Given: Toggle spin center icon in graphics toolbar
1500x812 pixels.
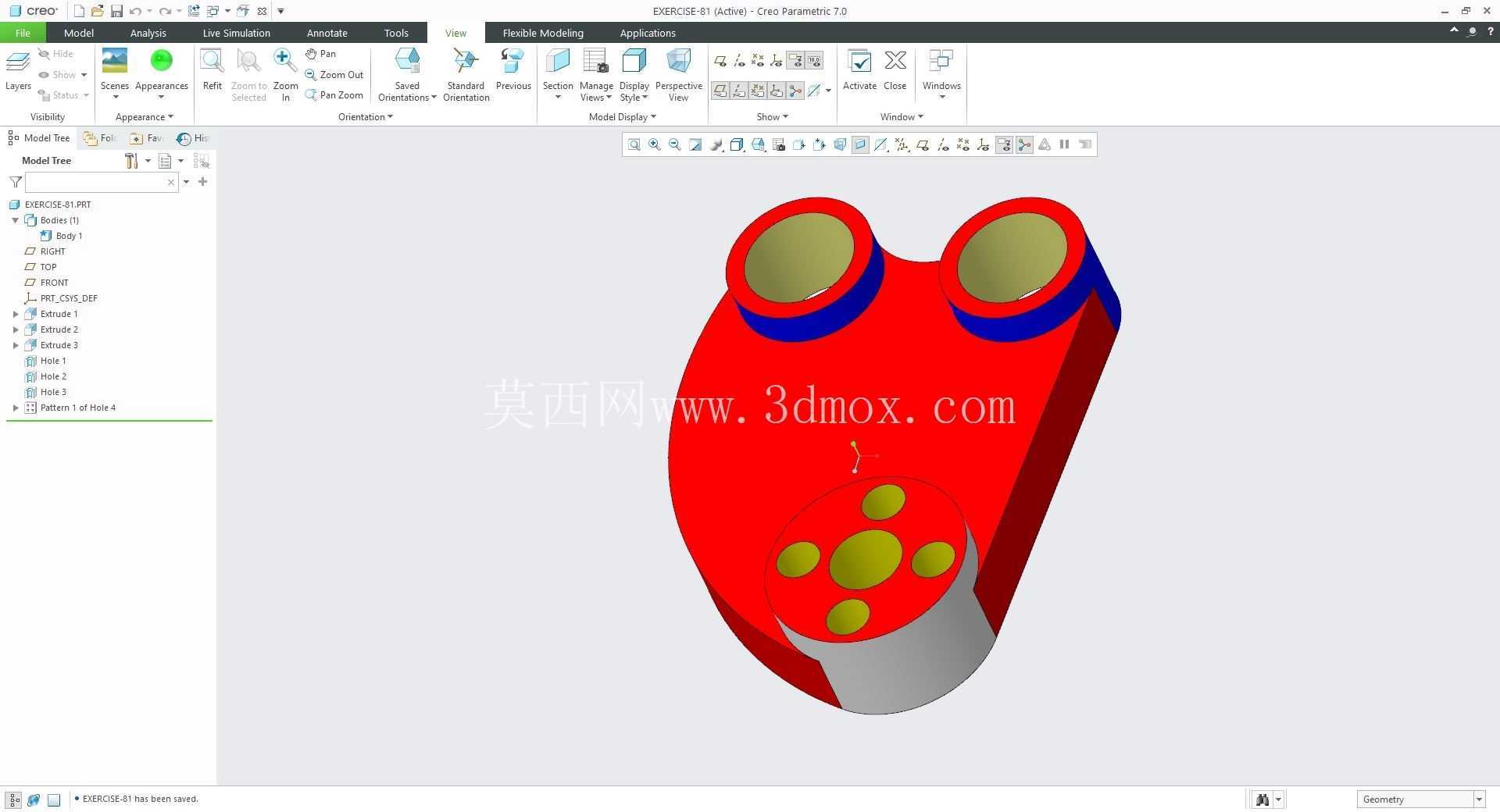Looking at the screenshot, I should coord(1024,144).
